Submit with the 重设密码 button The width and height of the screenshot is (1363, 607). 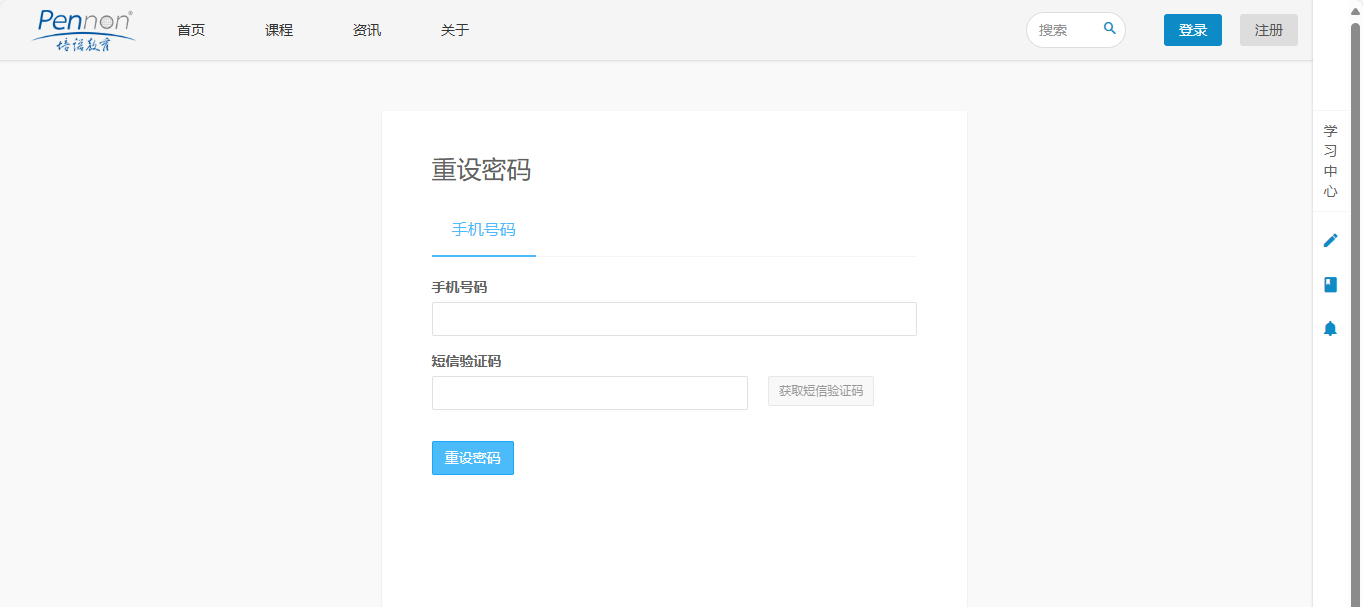click(472, 458)
